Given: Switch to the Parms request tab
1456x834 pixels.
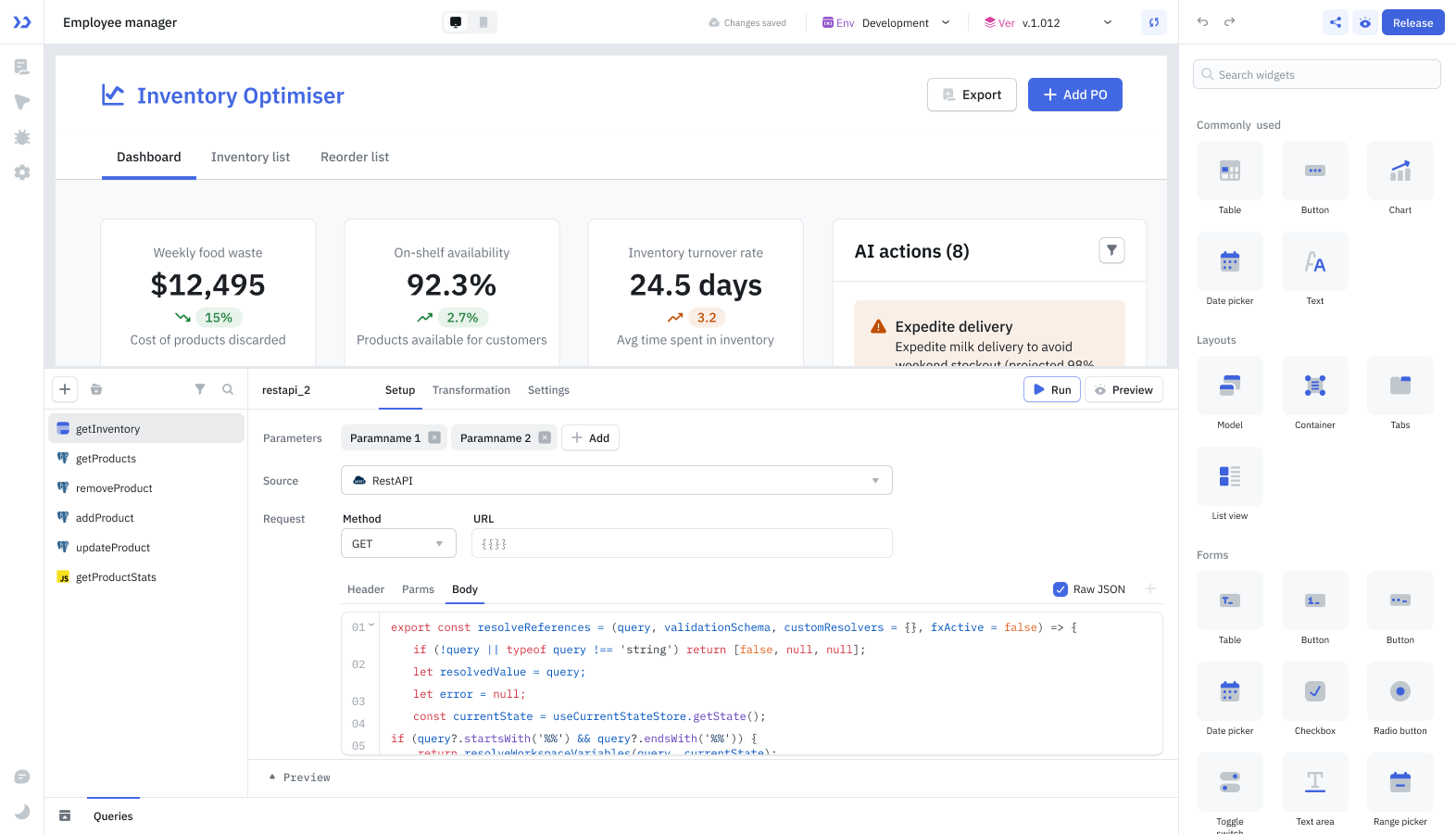Looking at the screenshot, I should [418, 589].
